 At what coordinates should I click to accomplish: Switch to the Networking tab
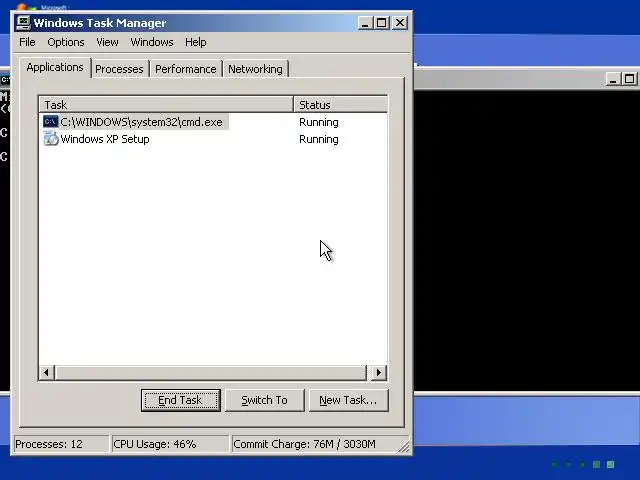(255, 69)
